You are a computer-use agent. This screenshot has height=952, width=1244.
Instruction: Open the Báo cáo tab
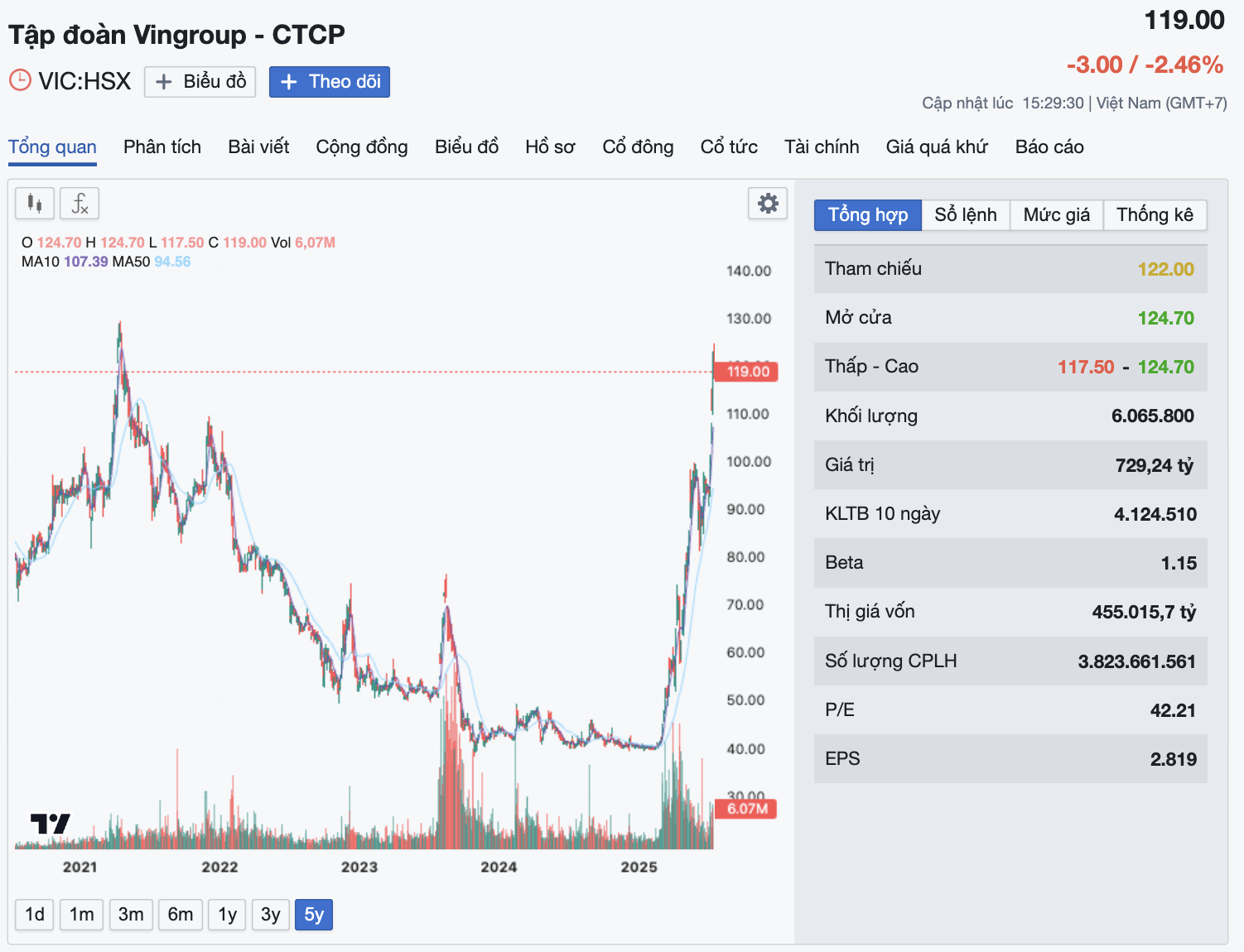pyautogui.click(x=1049, y=147)
